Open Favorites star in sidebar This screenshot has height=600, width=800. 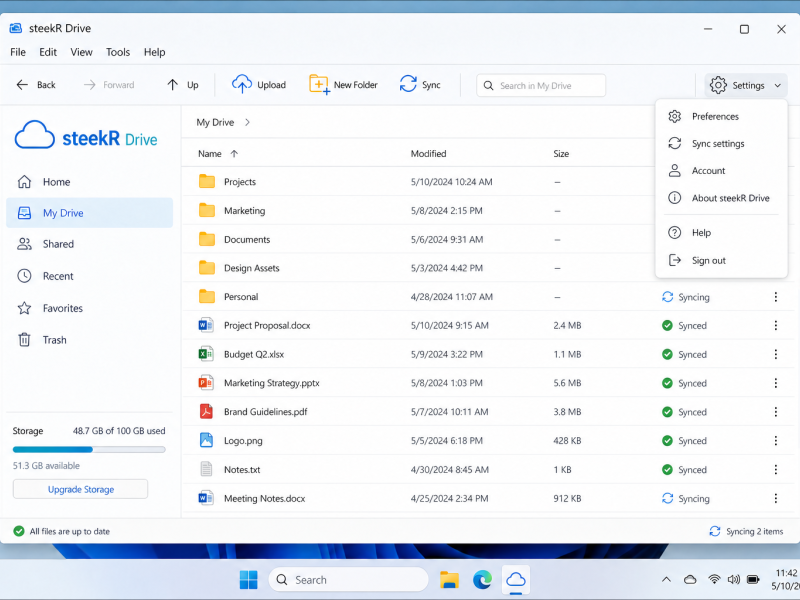pos(24,308)
